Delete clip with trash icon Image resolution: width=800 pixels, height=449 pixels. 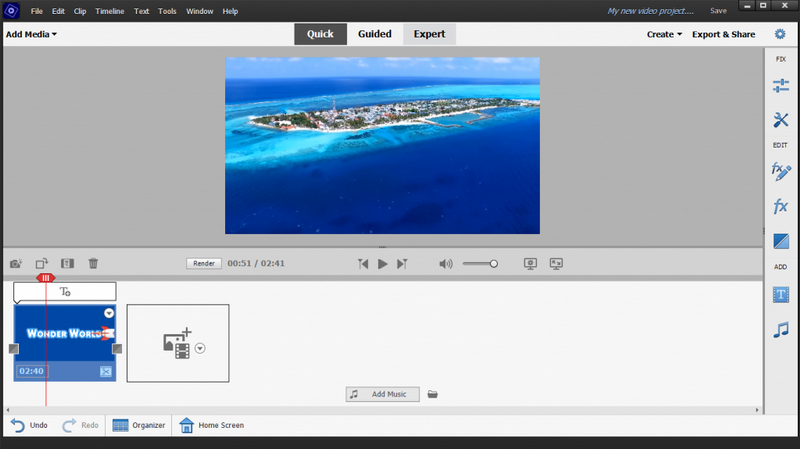(93, 263)
